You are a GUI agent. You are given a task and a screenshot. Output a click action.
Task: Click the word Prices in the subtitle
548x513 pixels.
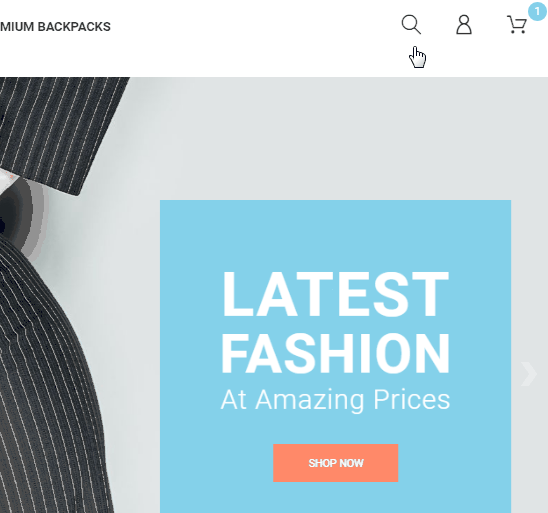point(412,399)
